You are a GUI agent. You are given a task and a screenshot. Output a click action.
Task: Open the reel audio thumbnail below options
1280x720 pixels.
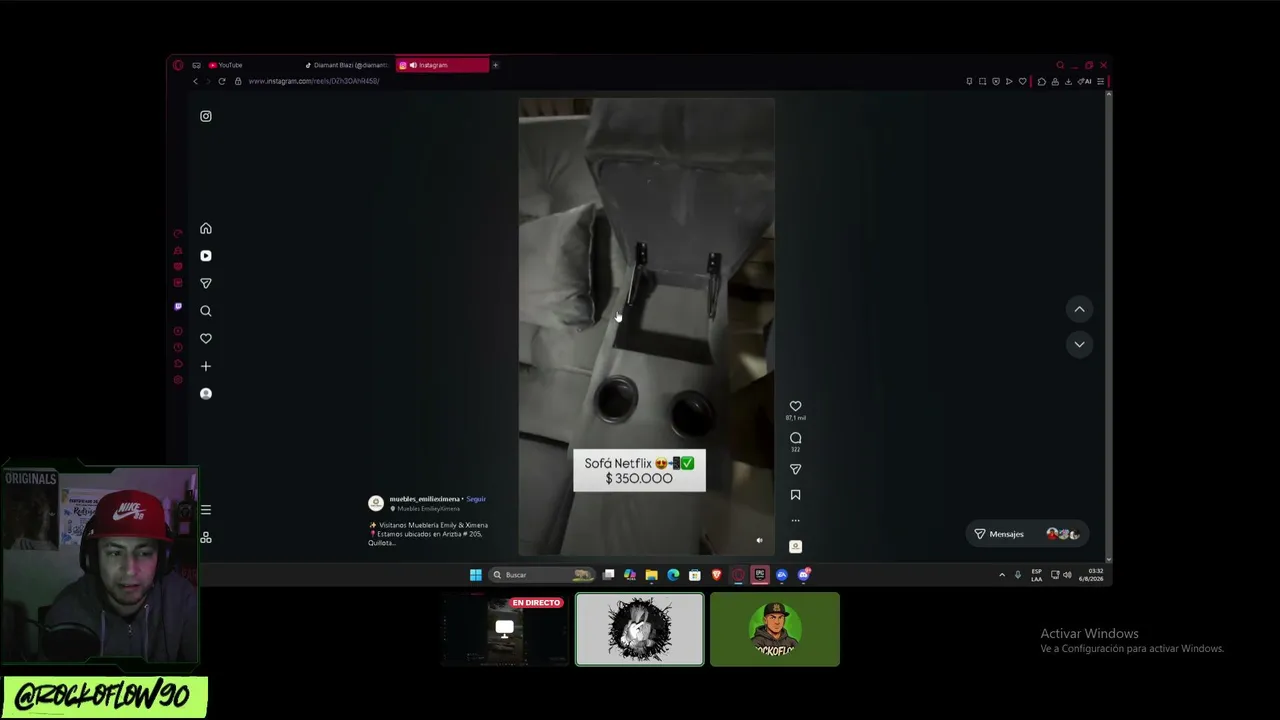pyautogui.click(x=795, y=546)
